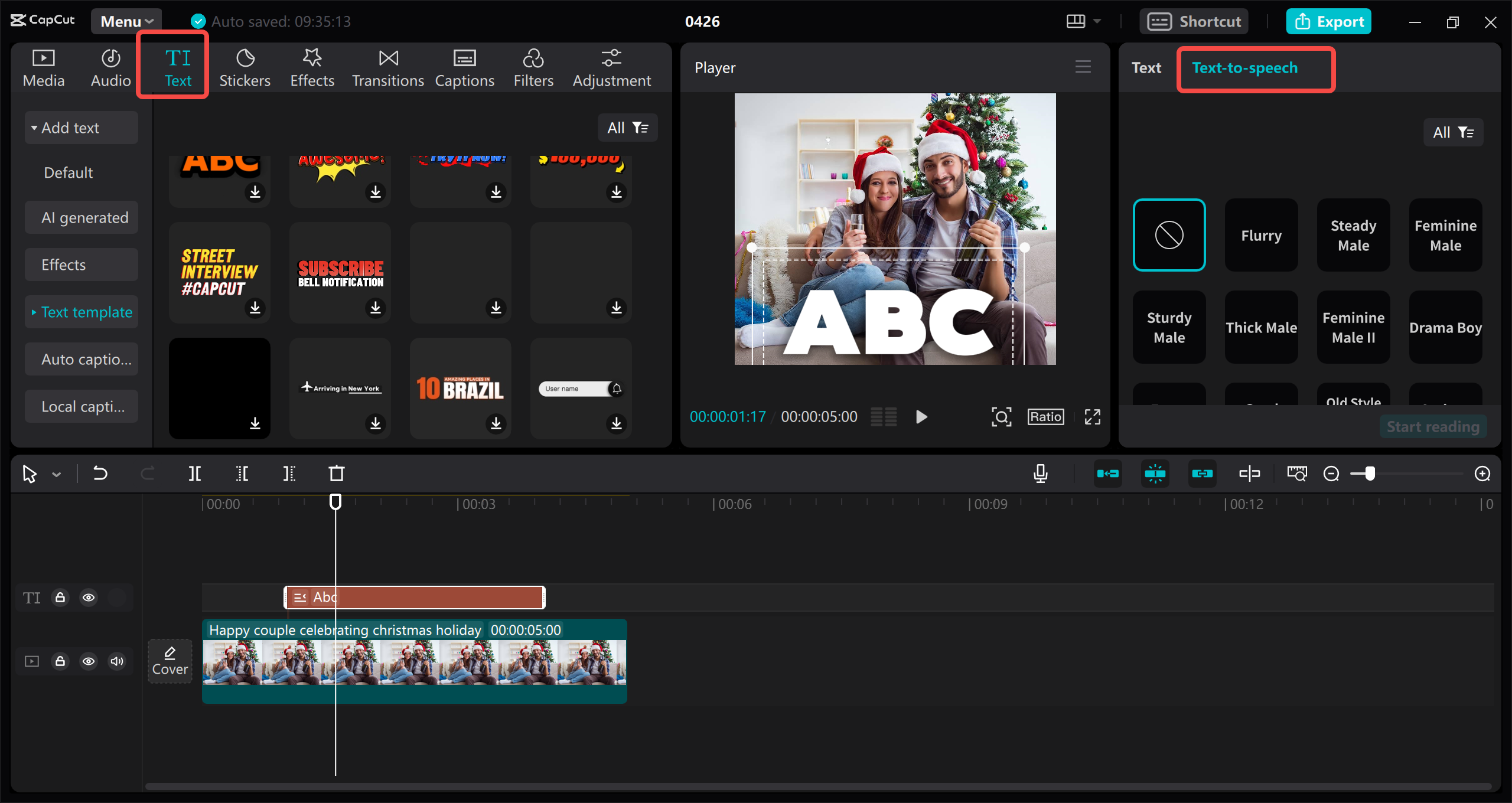
Task: Click the timeline zoom slider handle
Action: coord(1370,474)
